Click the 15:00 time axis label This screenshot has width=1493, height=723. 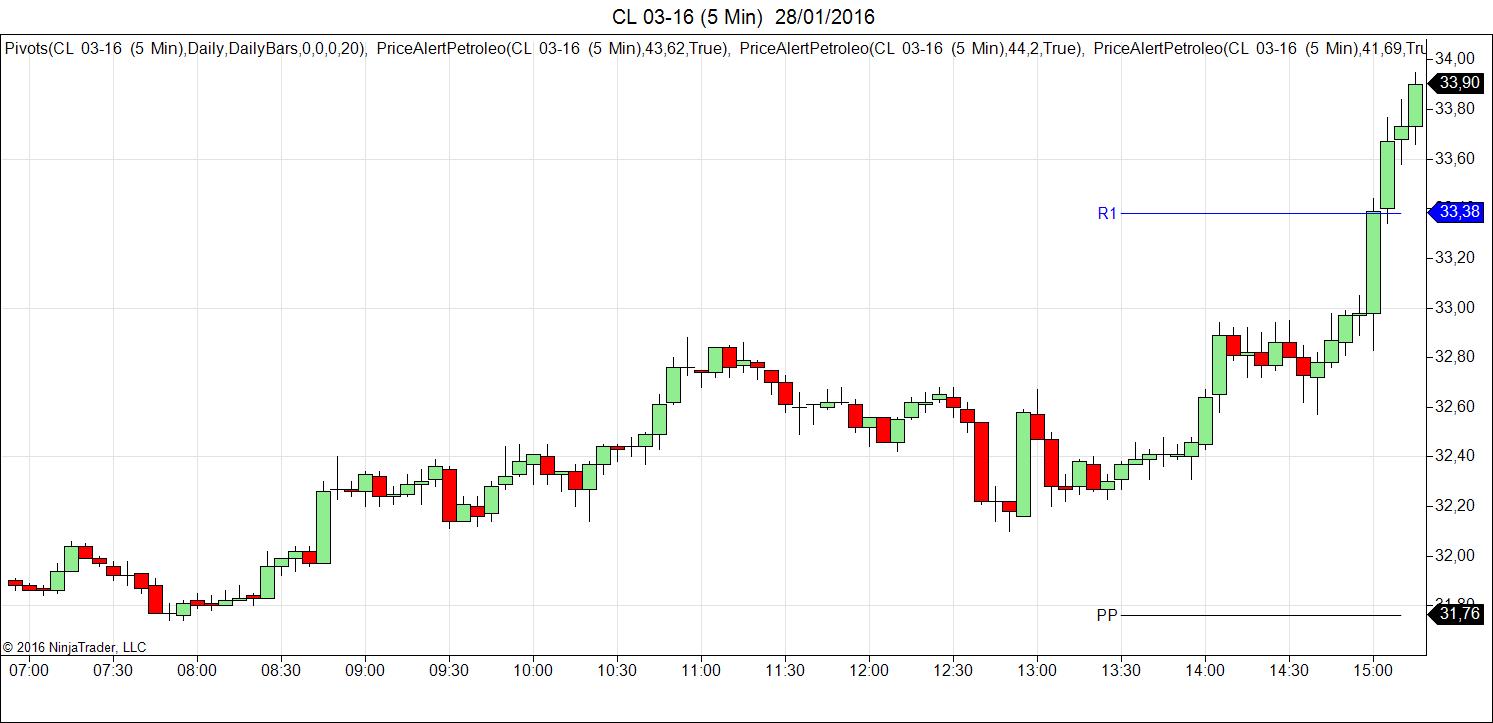click(1373, 670)
